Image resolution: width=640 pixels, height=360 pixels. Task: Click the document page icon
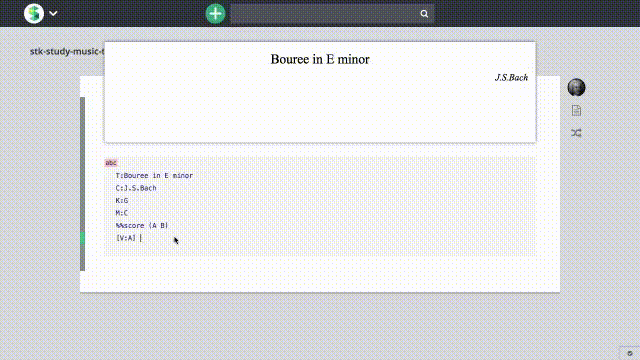tap(576, 111)
